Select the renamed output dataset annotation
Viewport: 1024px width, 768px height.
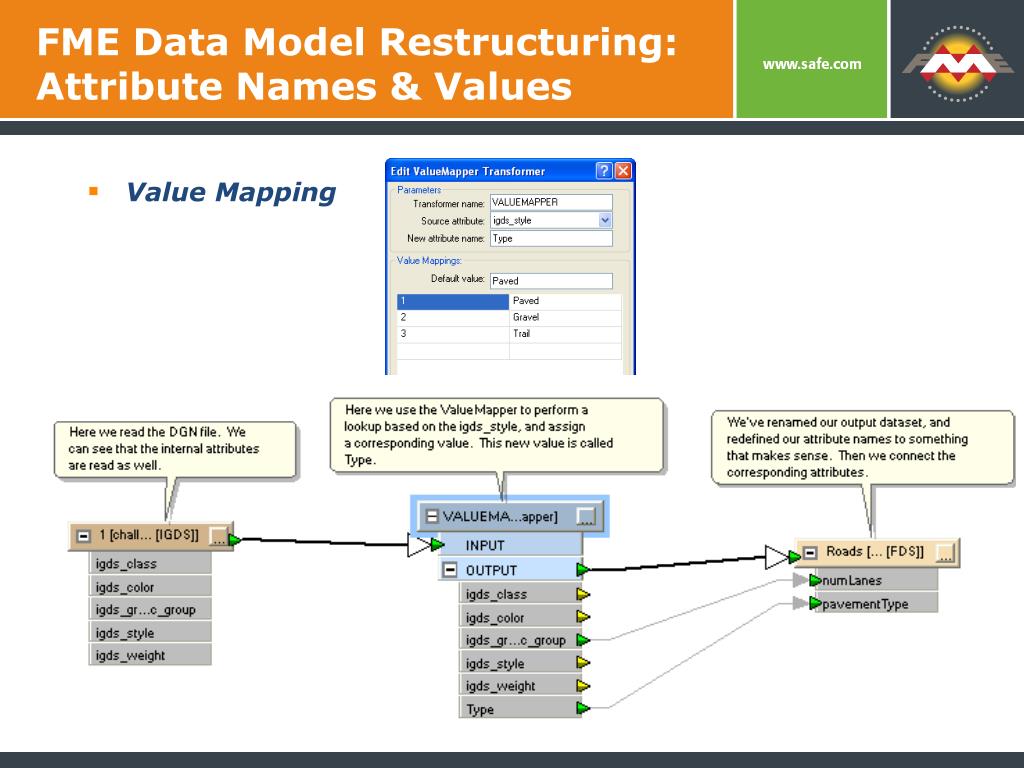pos(862,448)
